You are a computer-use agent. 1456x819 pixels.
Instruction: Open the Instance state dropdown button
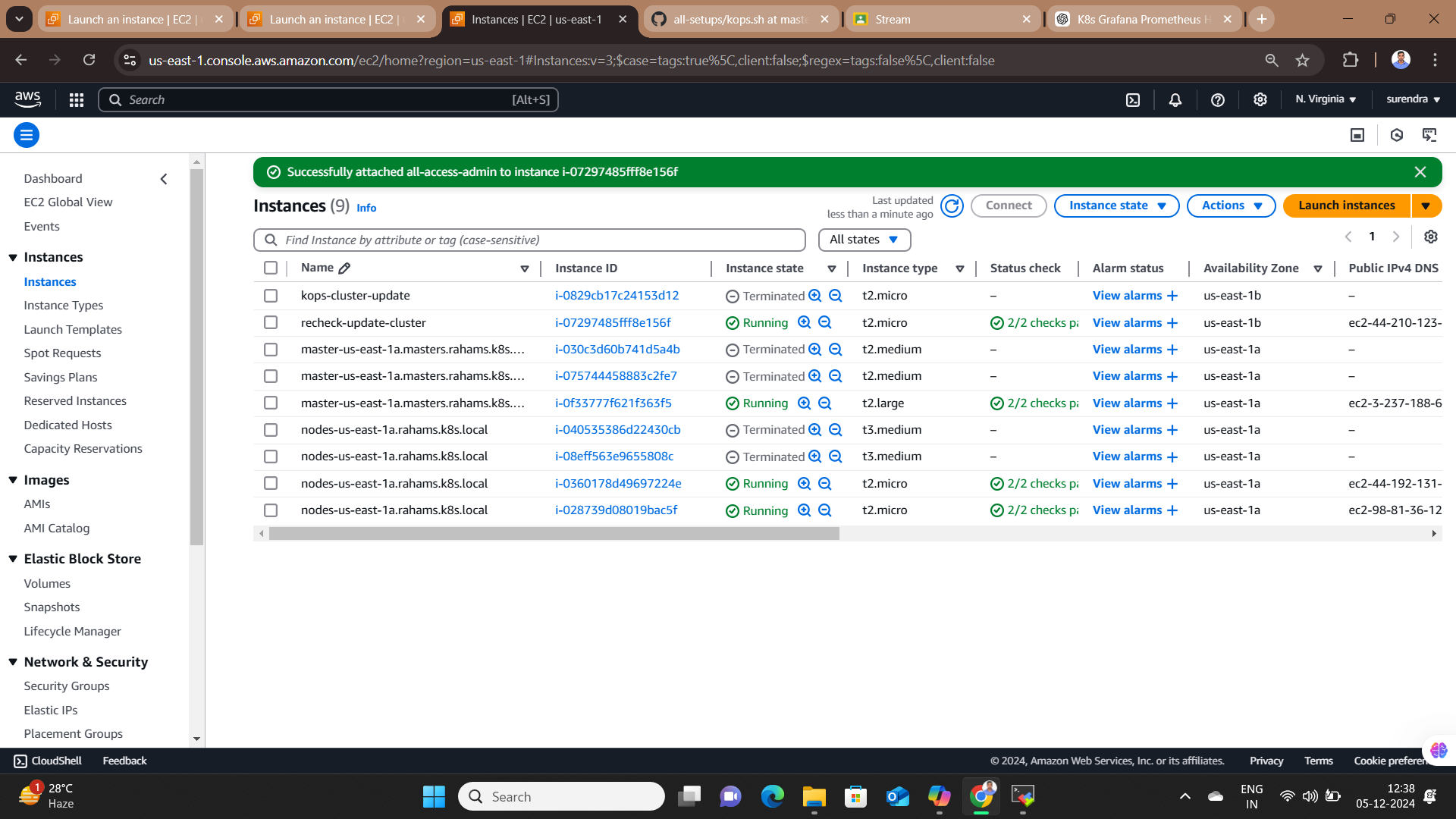click(1116, 206)
